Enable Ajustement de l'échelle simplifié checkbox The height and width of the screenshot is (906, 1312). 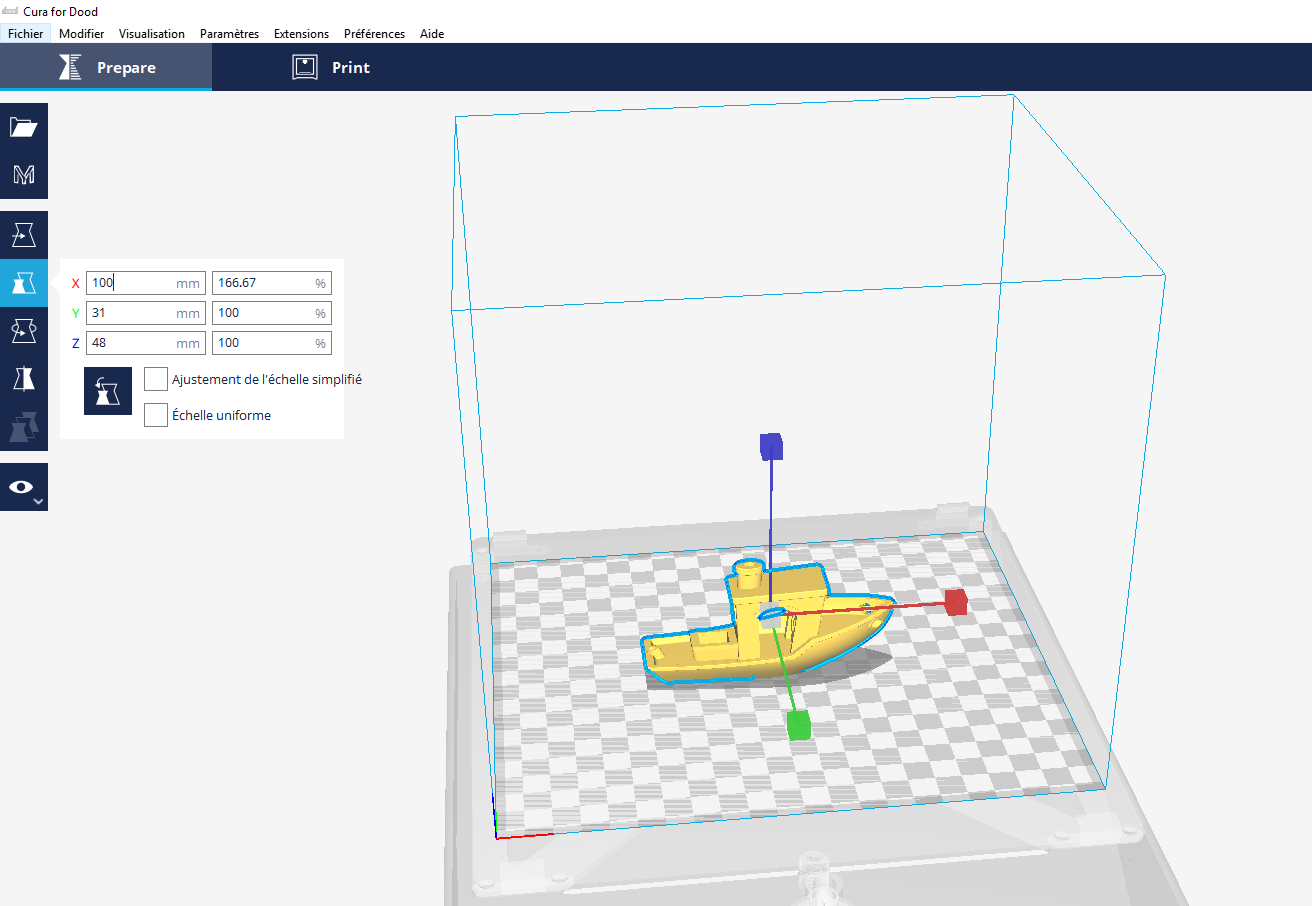tap(156, 379)
